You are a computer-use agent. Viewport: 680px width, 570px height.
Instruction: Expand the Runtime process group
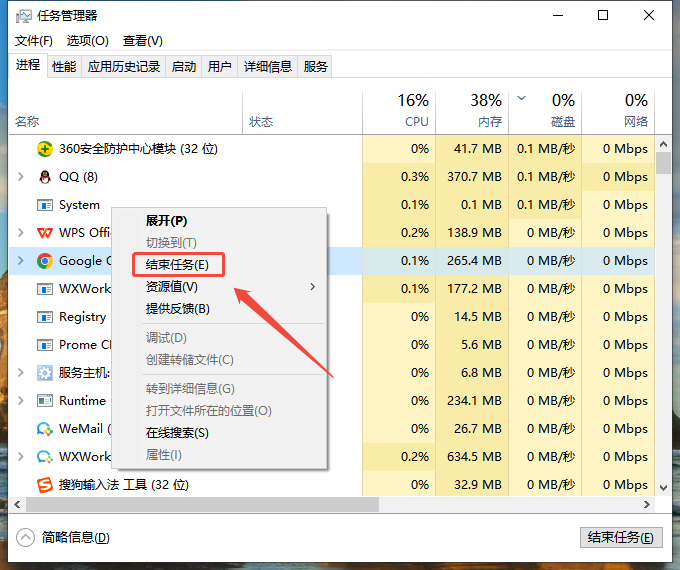(20, 400)
